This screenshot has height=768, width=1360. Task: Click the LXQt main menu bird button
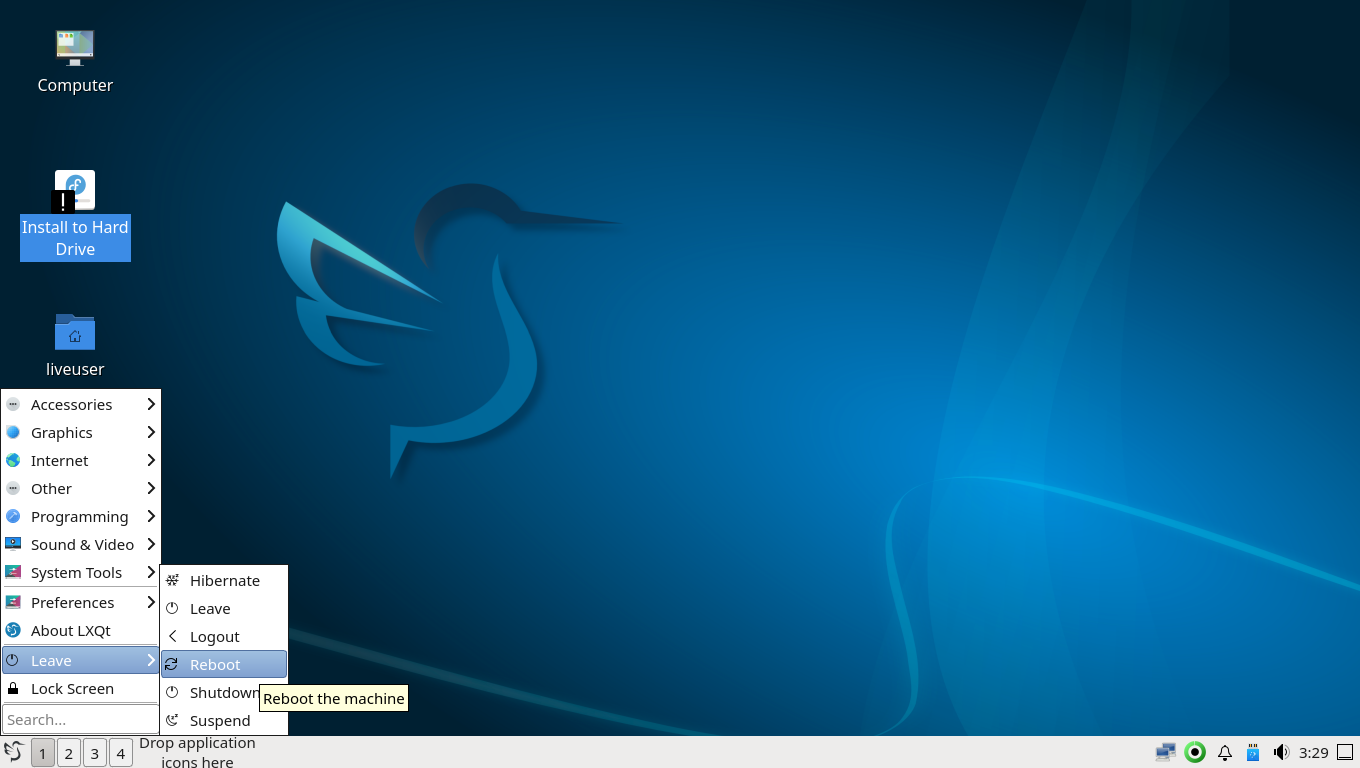click(14, 752)
